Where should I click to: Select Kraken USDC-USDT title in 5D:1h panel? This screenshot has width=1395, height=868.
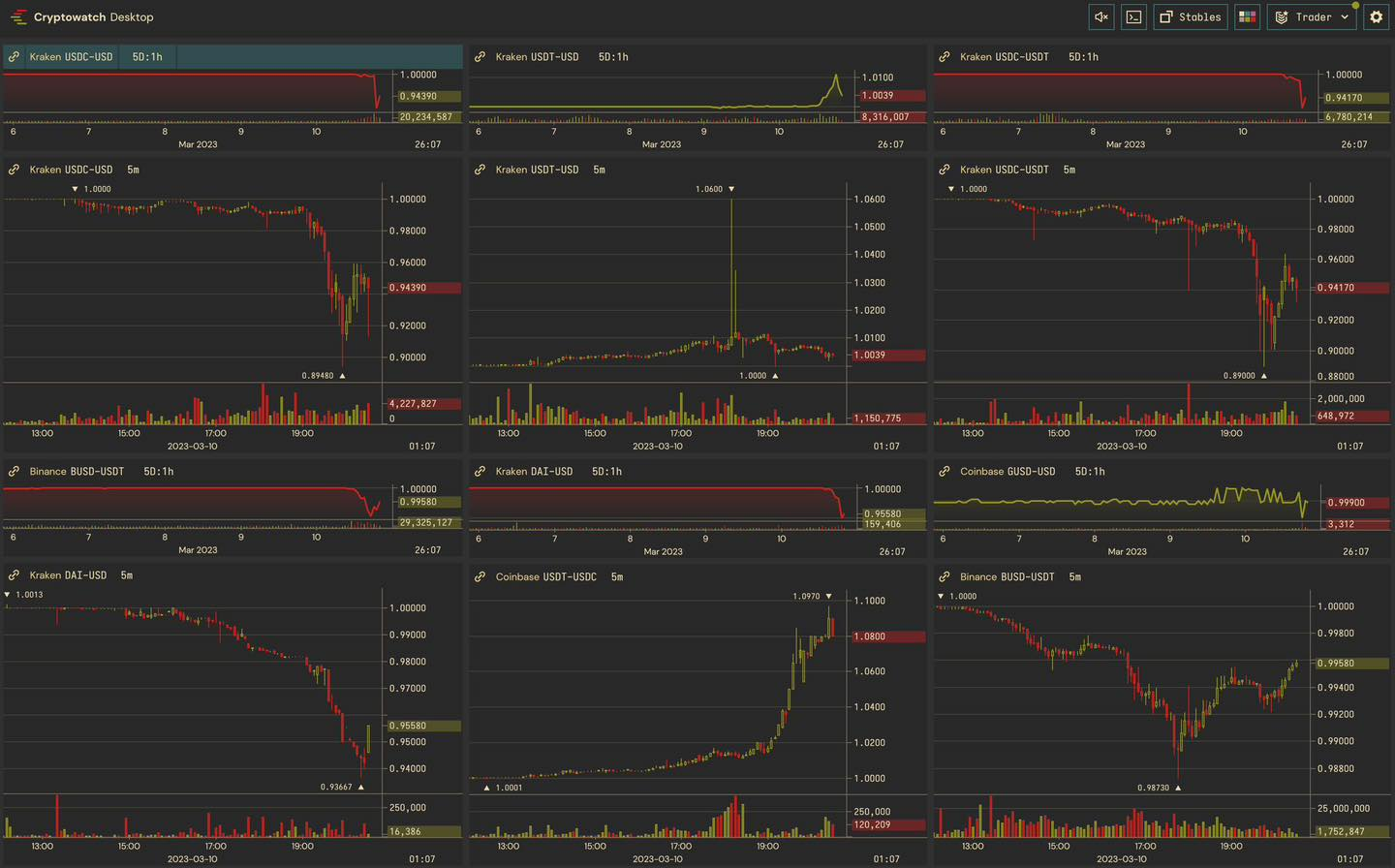coord(1005,57)
